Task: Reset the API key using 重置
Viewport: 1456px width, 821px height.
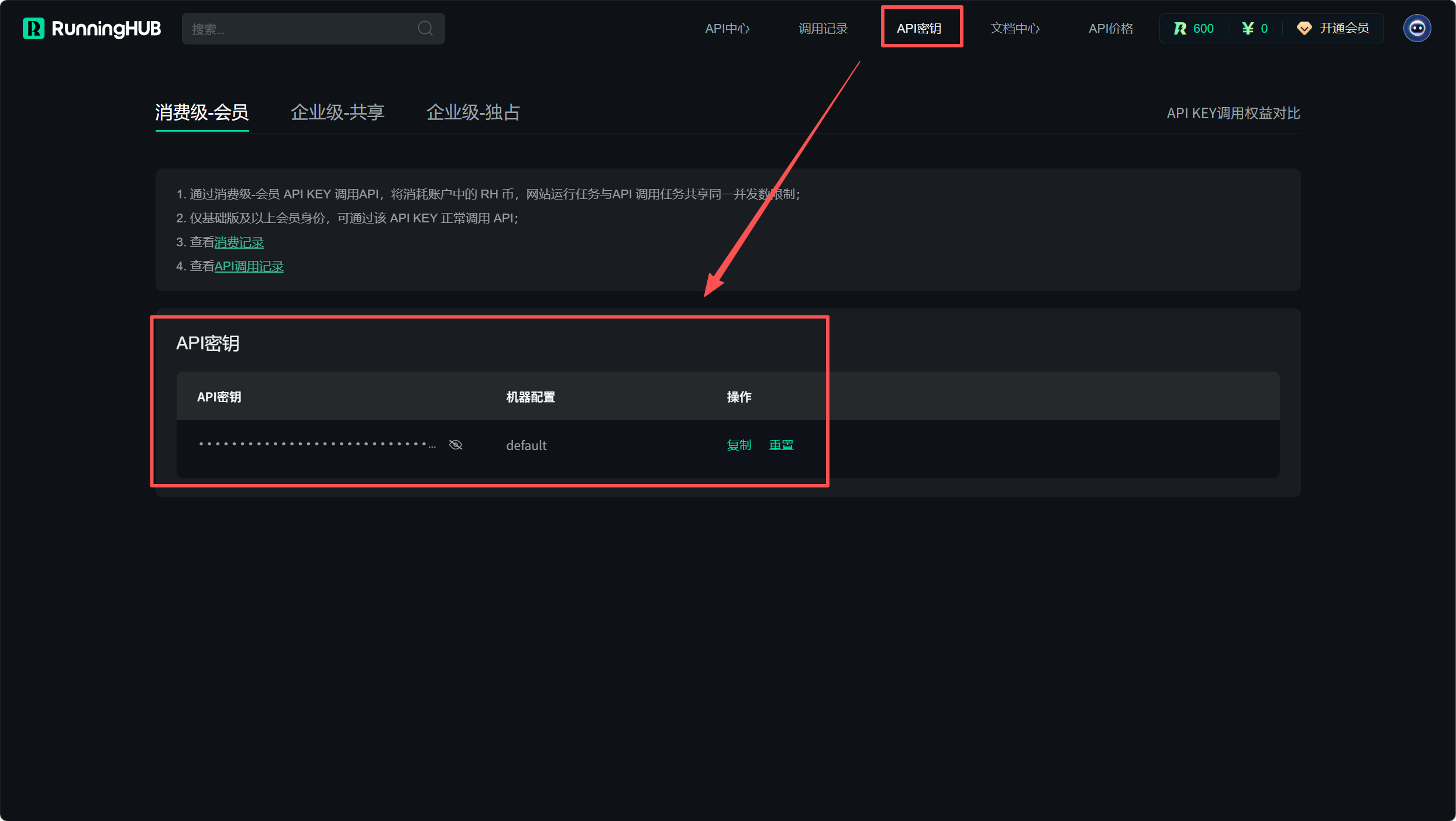Action: (x=781, y=445)
